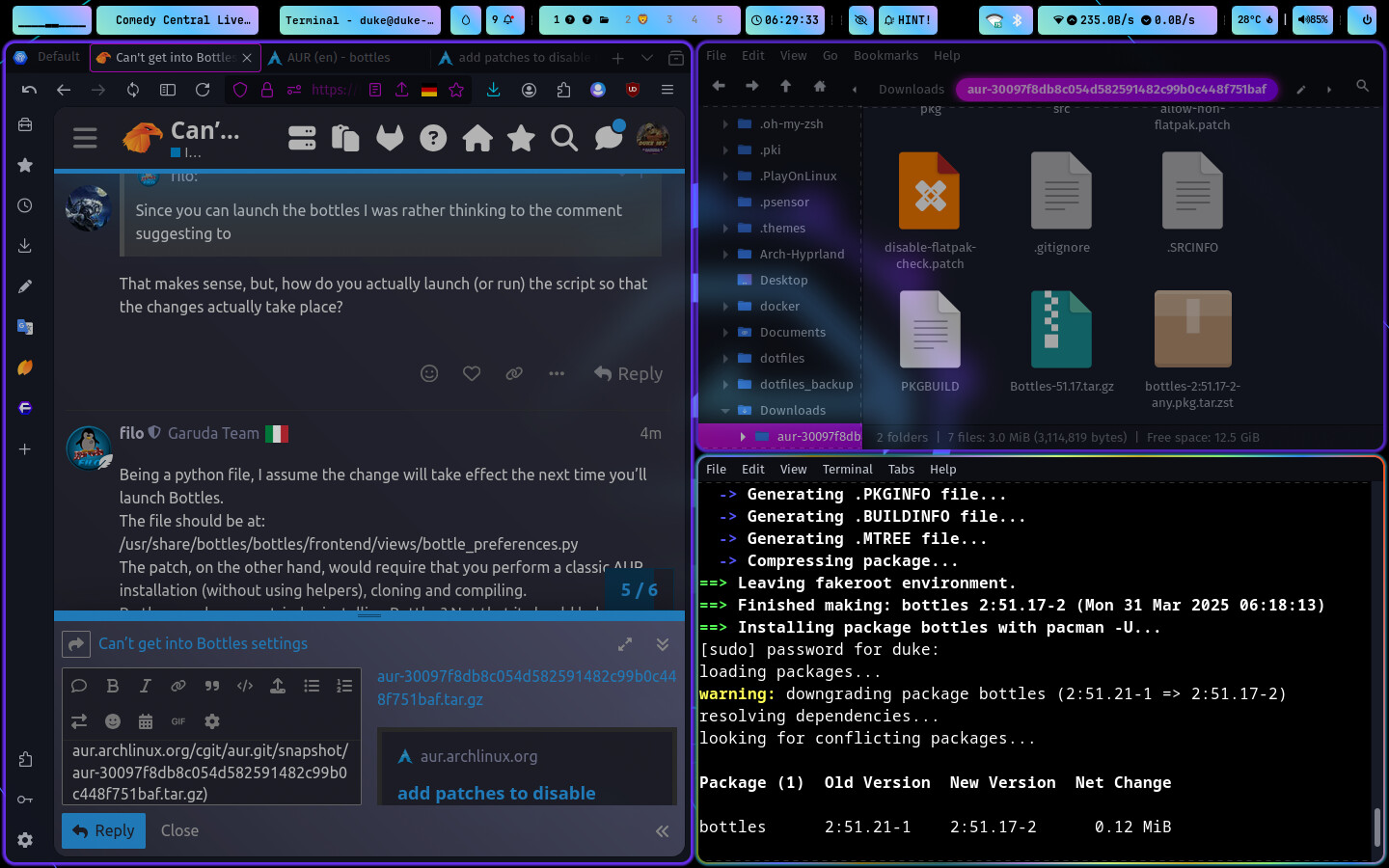Viewport: 1389px width, 868px height.
Task: Open the Terminal menu in terminal window
Action: (x=847, y=469)
